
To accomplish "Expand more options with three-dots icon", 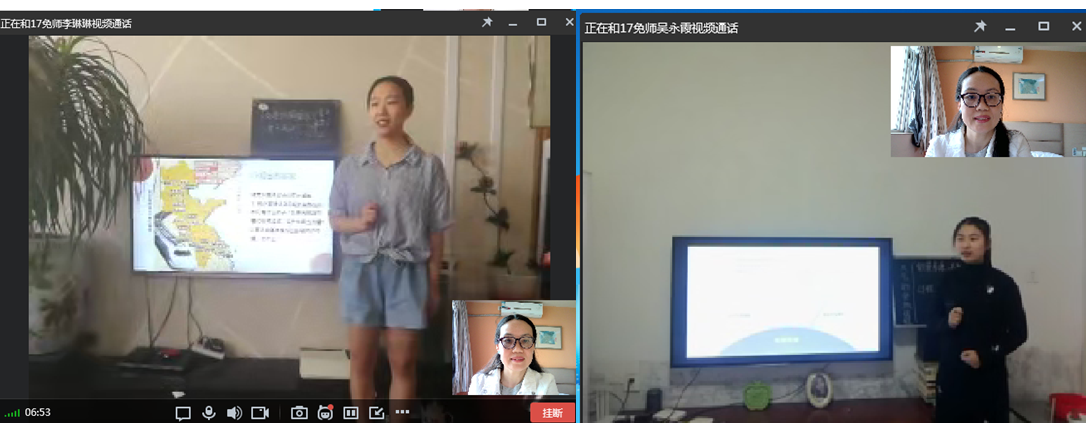I will (x=402, y=412).
